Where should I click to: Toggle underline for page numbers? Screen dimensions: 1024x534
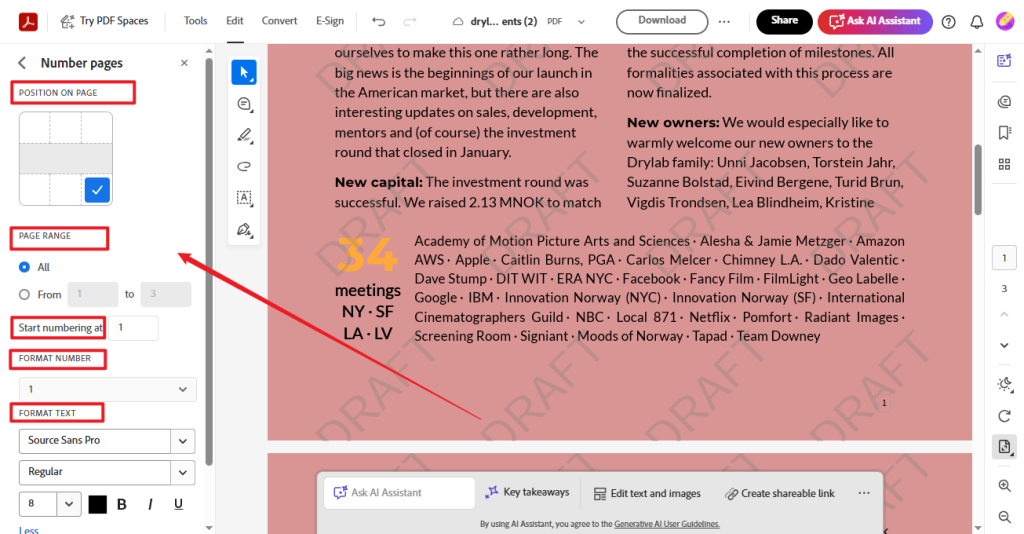pyautogui.click(x=178, y=504)
